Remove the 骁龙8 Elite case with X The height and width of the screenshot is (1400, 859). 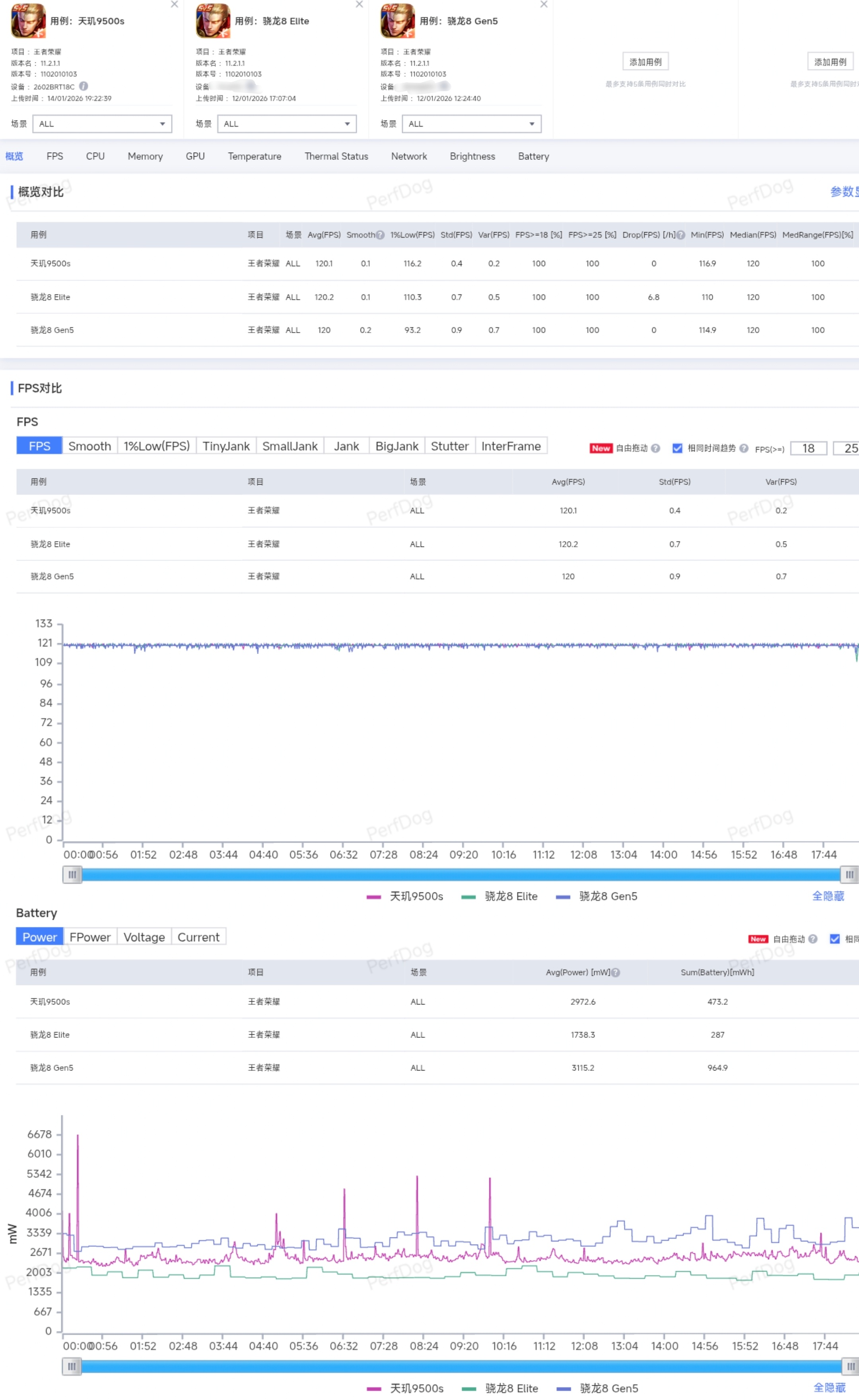359,4
